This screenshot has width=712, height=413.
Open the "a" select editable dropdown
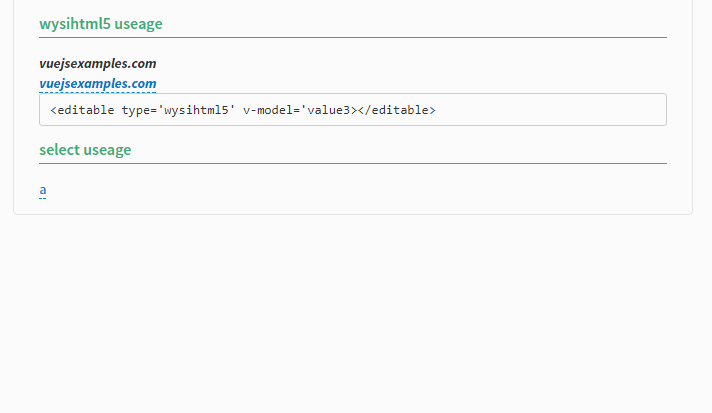coord(43,190)
